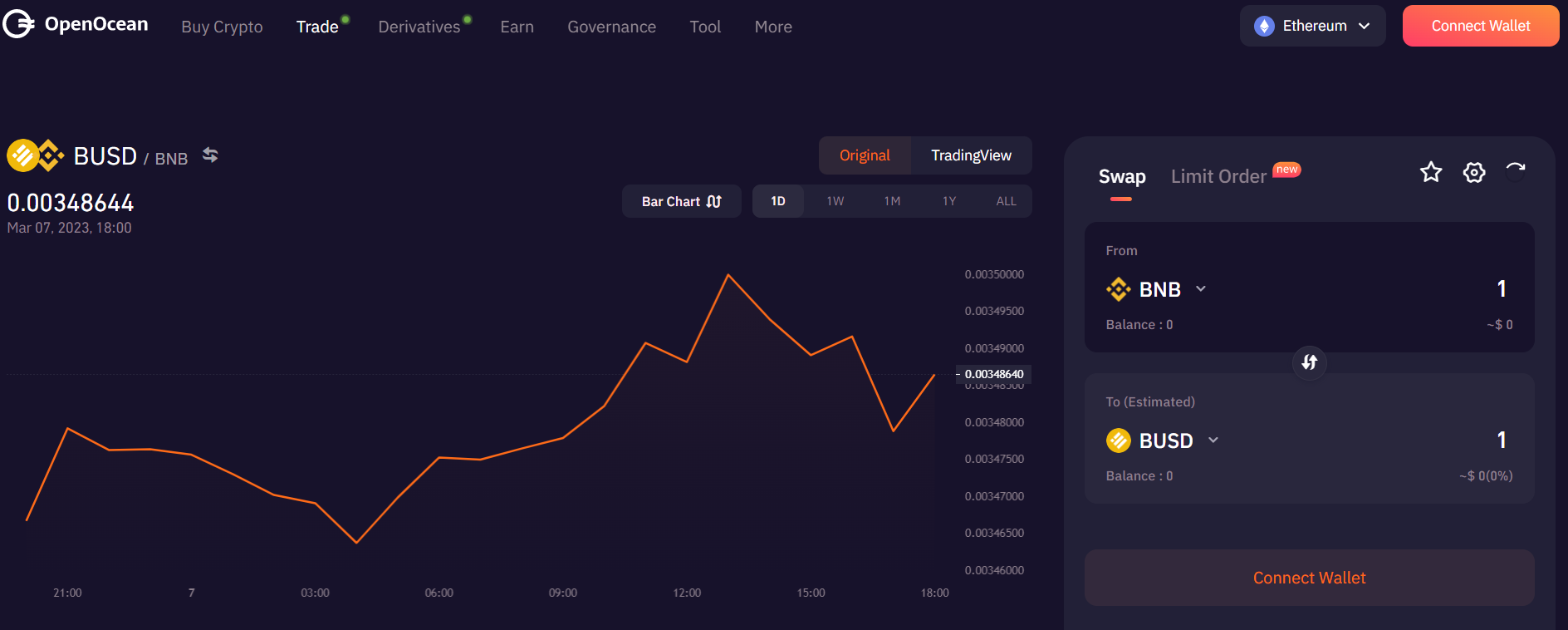Open swap settings gear icon

coord(1474,172)
